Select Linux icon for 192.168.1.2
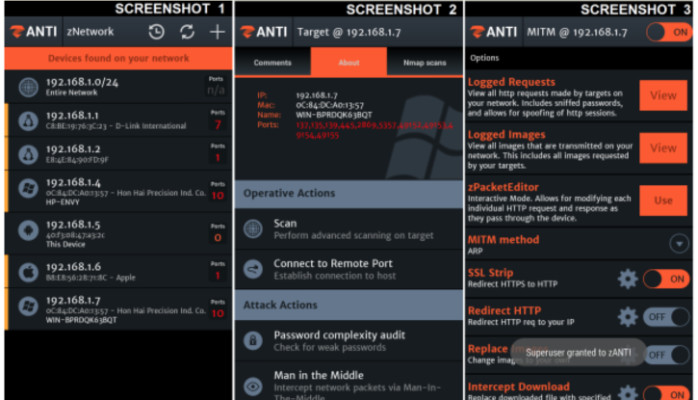 tap(28, 154)
